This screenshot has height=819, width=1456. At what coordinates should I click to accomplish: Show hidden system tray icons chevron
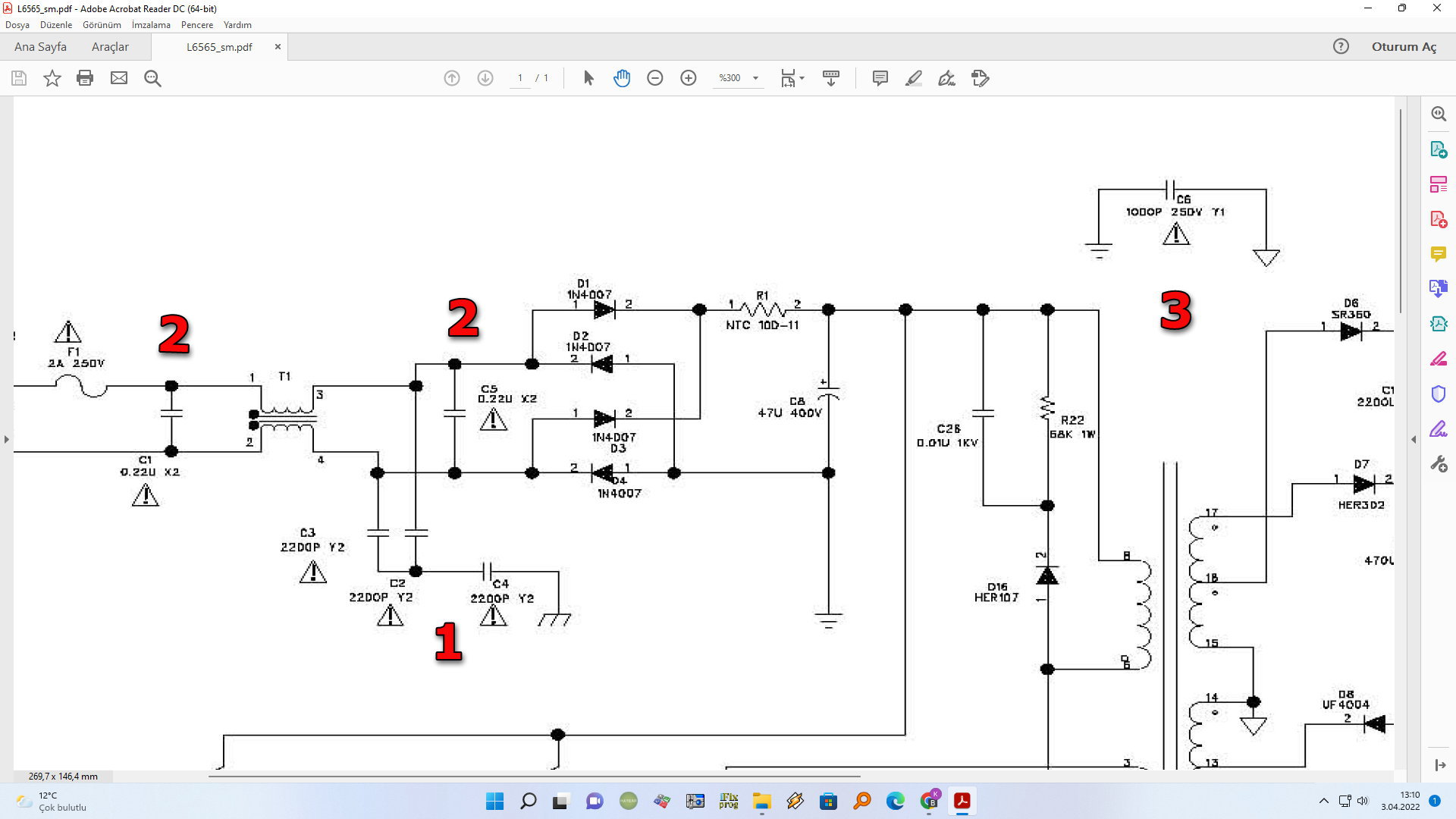pos(1324,801)
